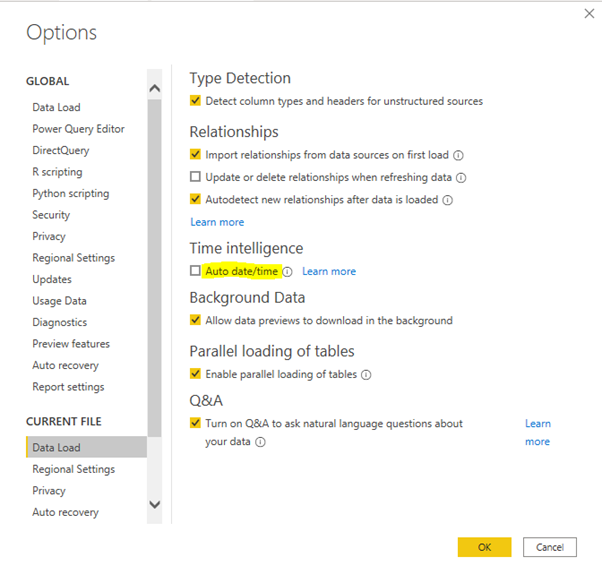
Task: Click info icon next to Update or delete relationships
Action: (x=461, y=178)
